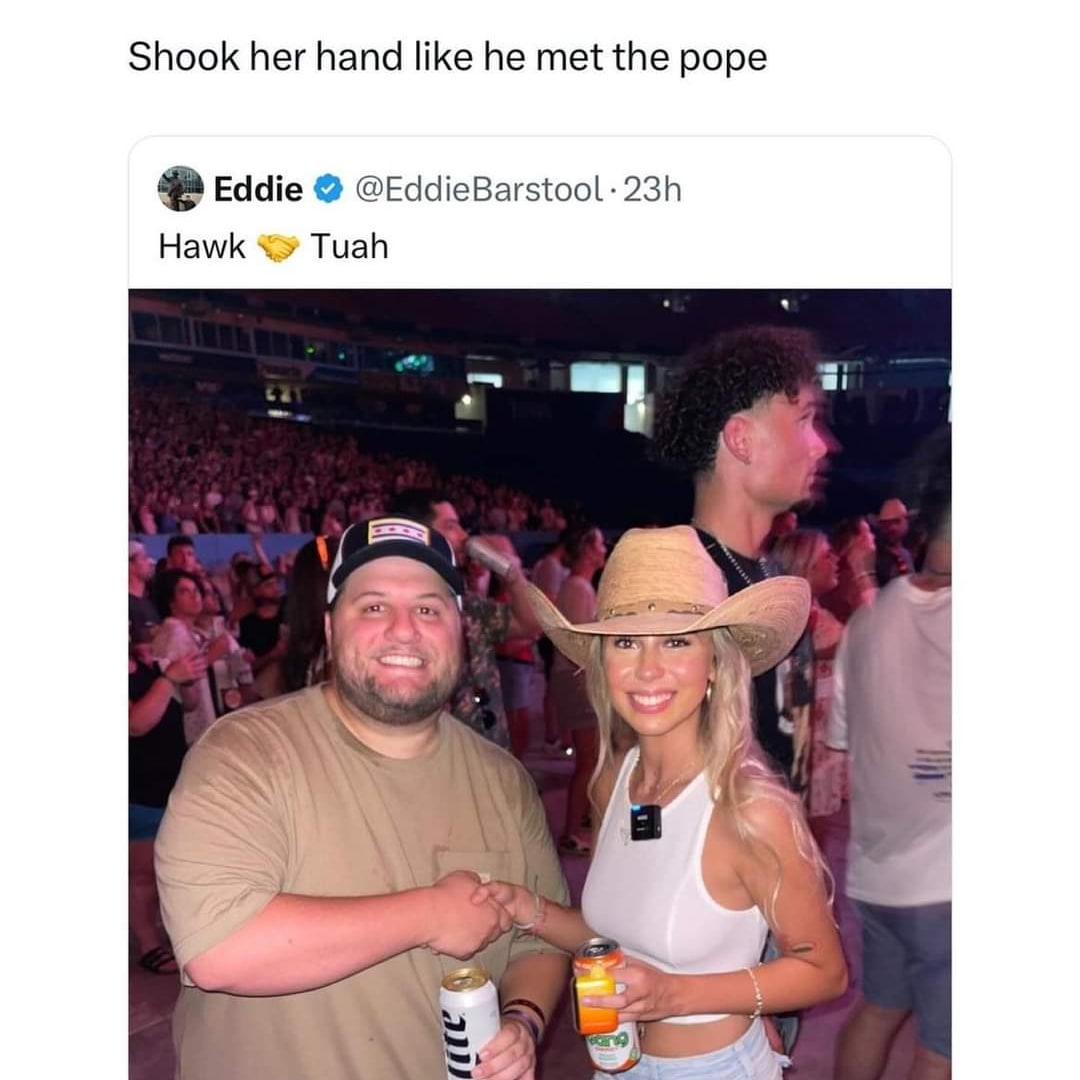Open Eddie's profile avatar picture
The image size is (1080, 1080).
[180, 189]
